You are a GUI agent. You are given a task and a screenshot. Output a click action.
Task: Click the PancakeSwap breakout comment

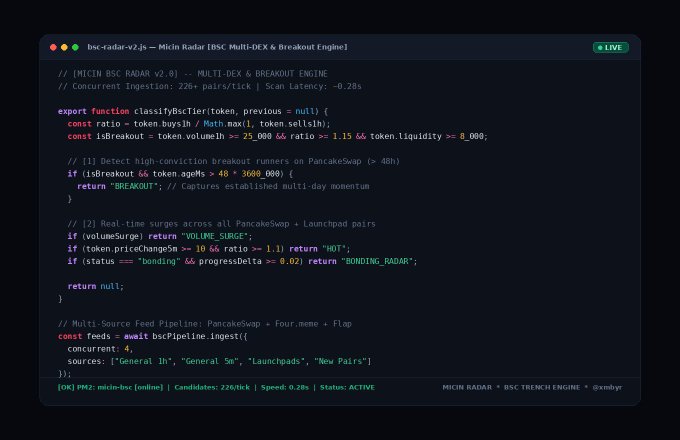pyautogui.click(x=233, y=161)
